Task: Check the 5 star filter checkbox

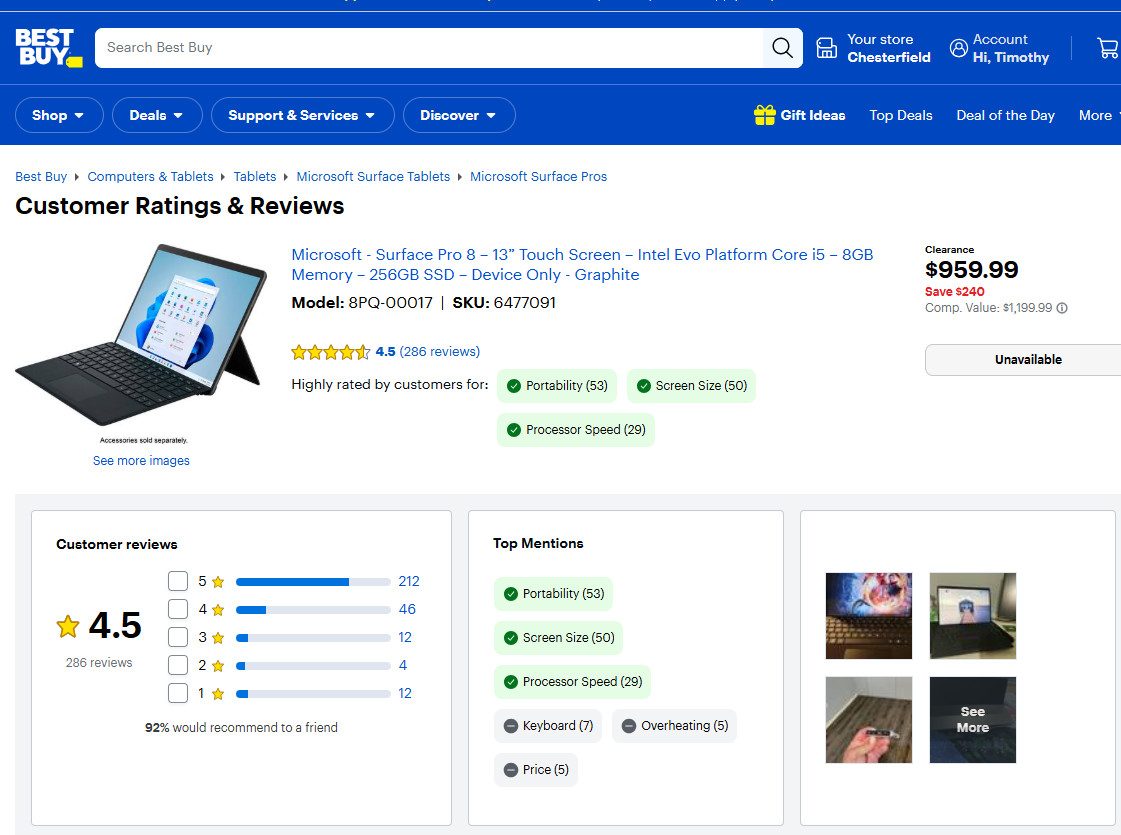Action: (x=178, y=581)
